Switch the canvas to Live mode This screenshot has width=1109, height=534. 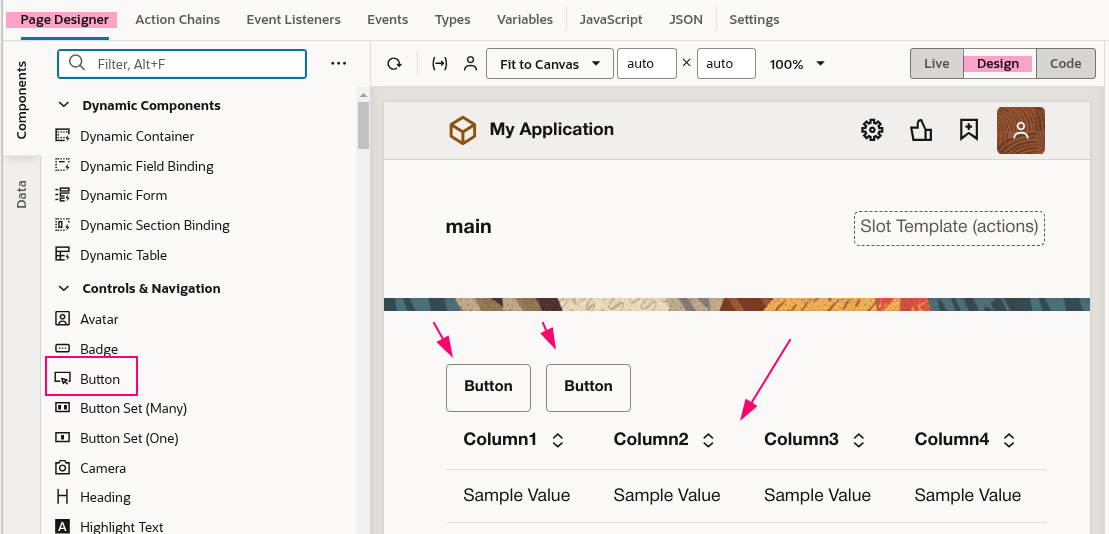coord(936,64)
